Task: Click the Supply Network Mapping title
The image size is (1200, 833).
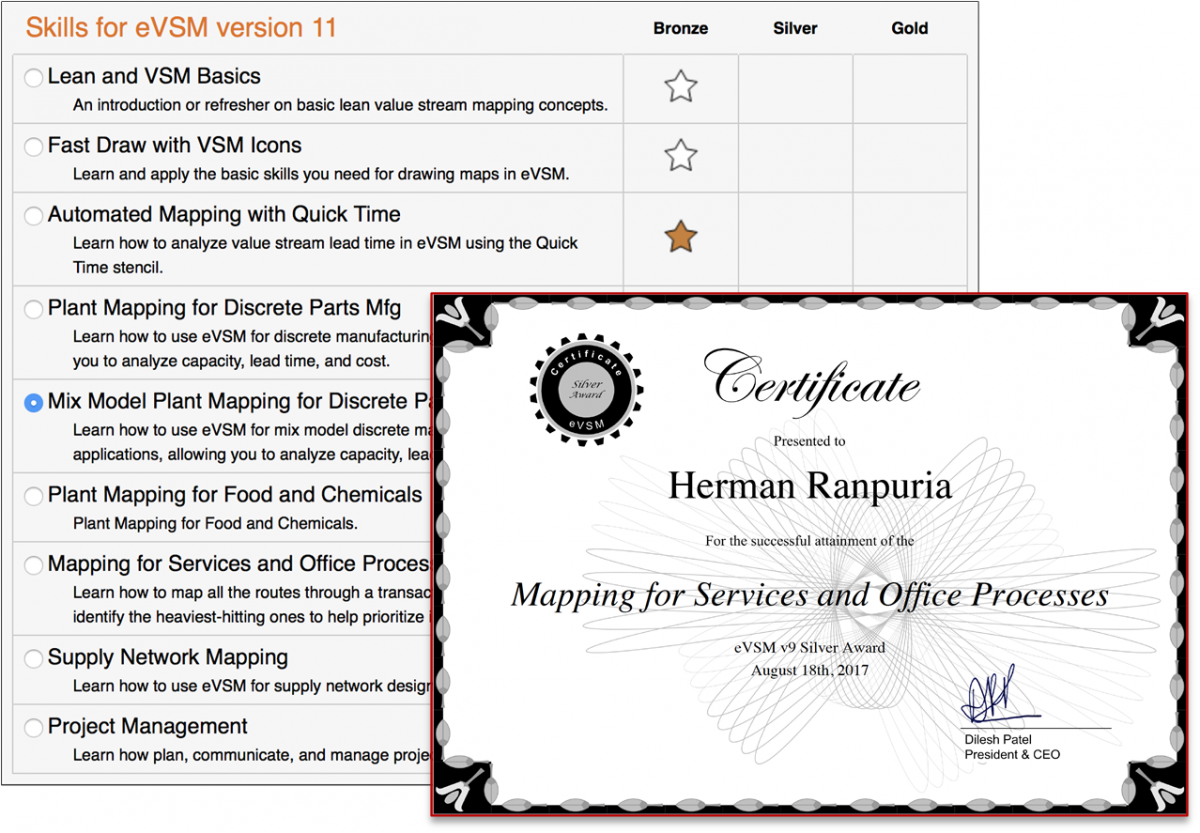Action: click(168, 657)
